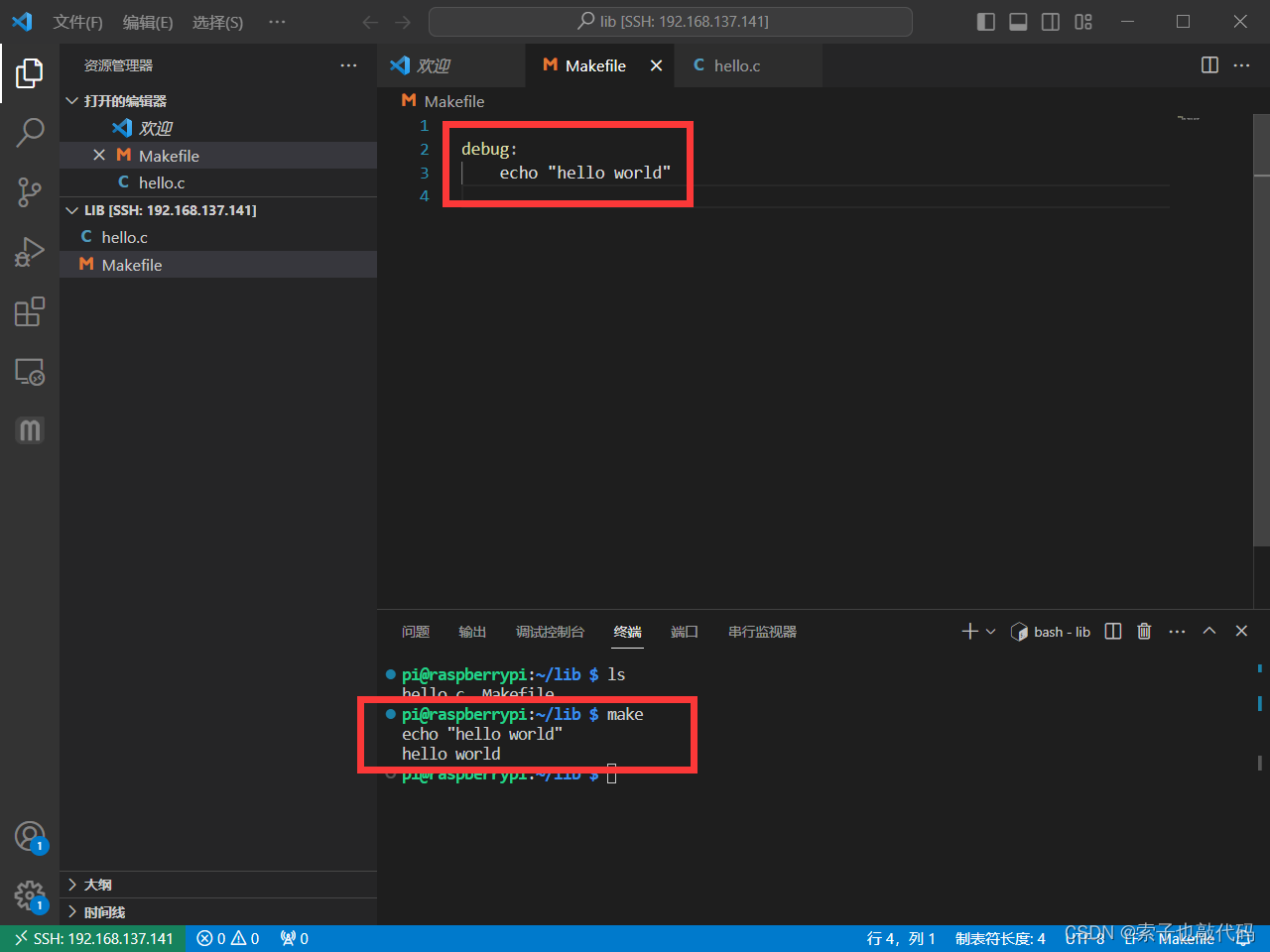Image resolution: width=1270 pixels, height=952 pixels.
Task: Show the Output panel tab
Action: (472, 632)
